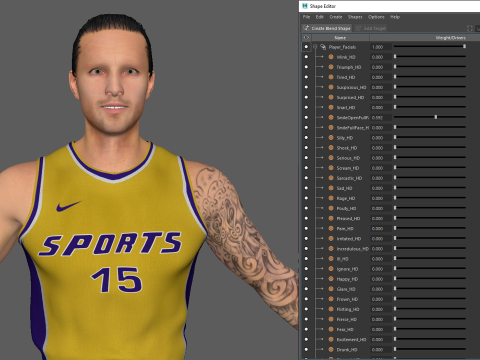480x360 pixels.
Task: Click the orange target icon for Wink_HD
Action: (x=331, y=57)
